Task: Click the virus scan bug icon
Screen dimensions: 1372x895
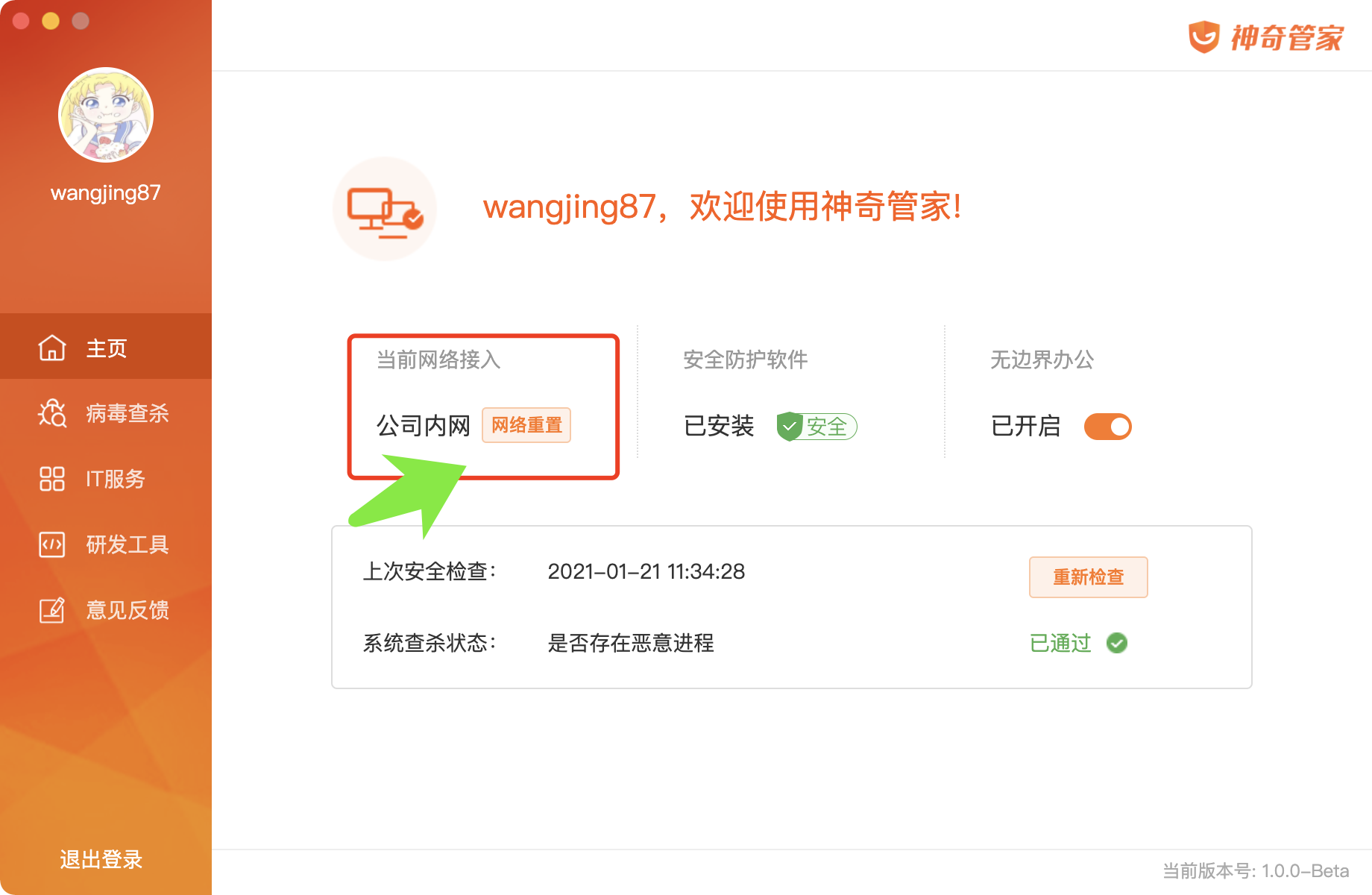Action: [52, 413]
